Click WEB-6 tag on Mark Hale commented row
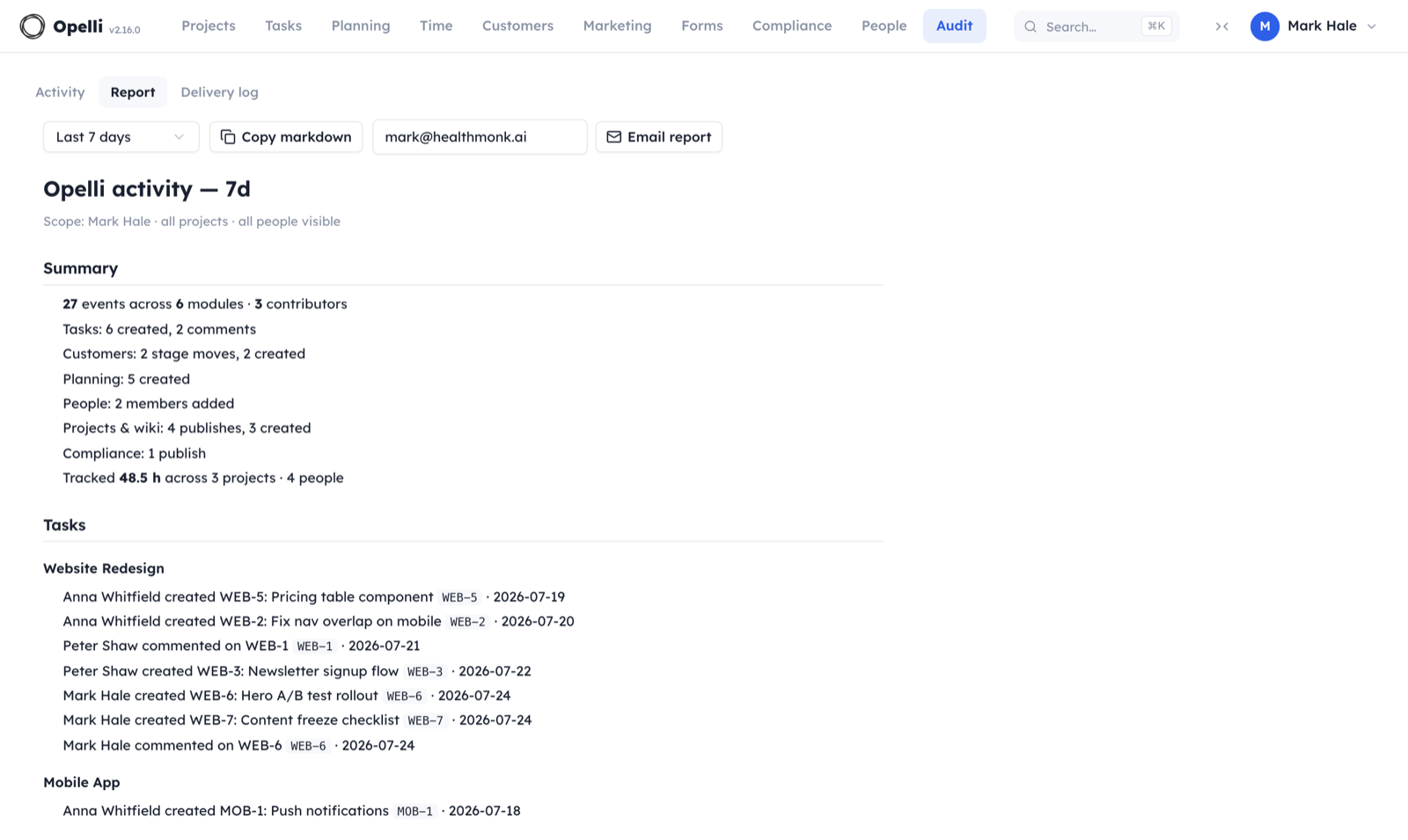 click(x=308, y=747)
